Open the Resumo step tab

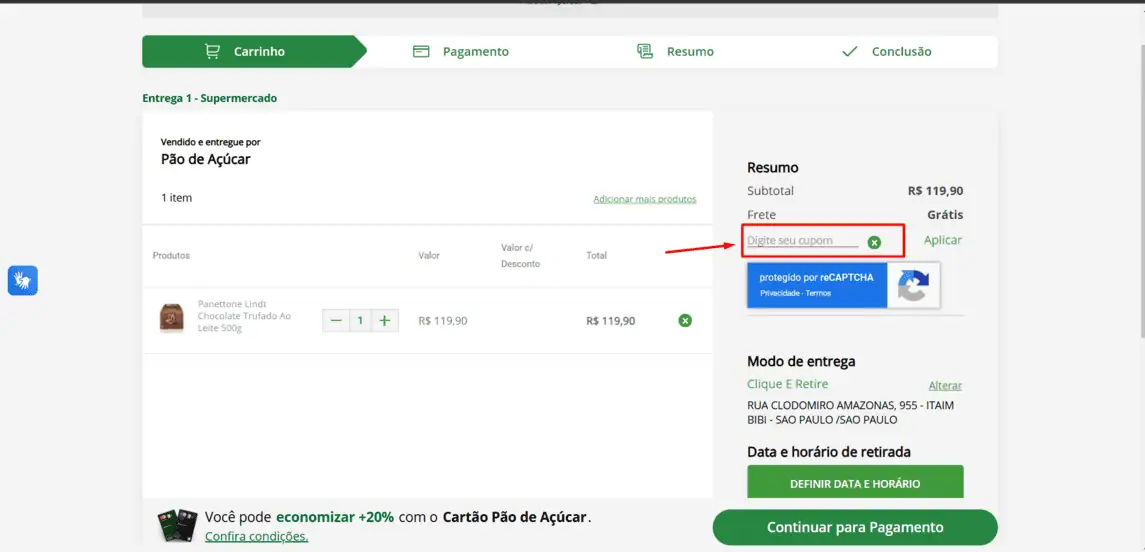click(675, 52)
